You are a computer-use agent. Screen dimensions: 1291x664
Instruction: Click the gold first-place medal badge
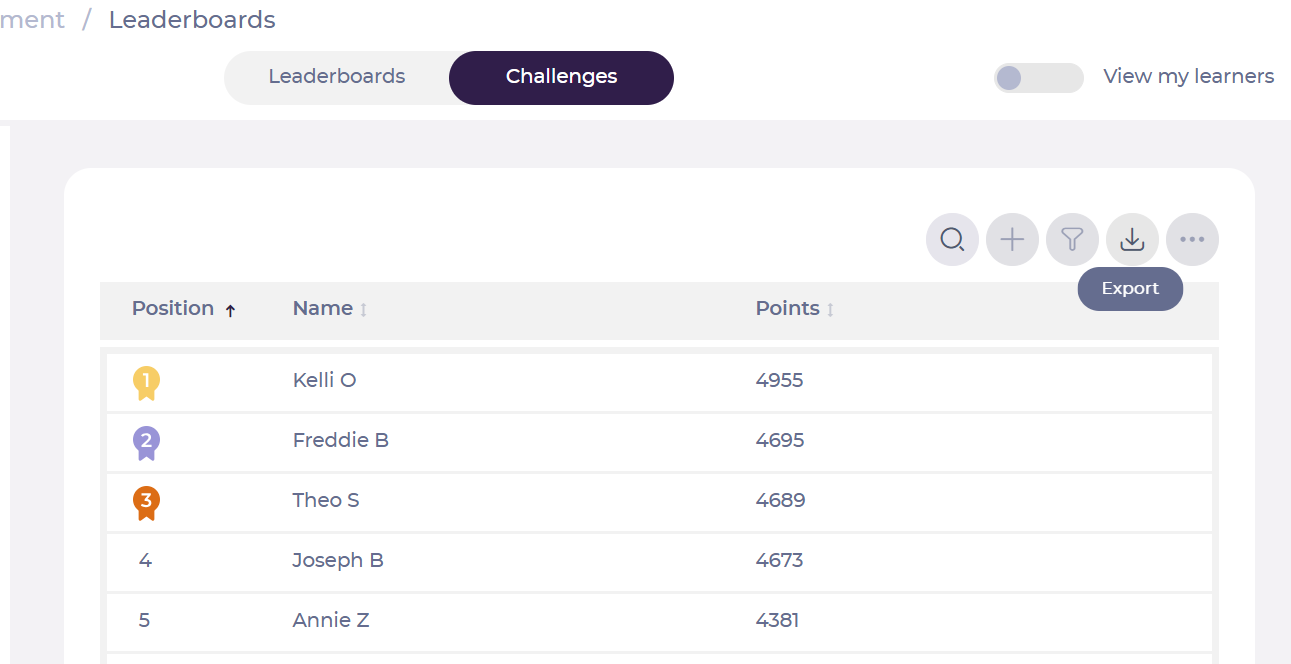coord(146,383)
